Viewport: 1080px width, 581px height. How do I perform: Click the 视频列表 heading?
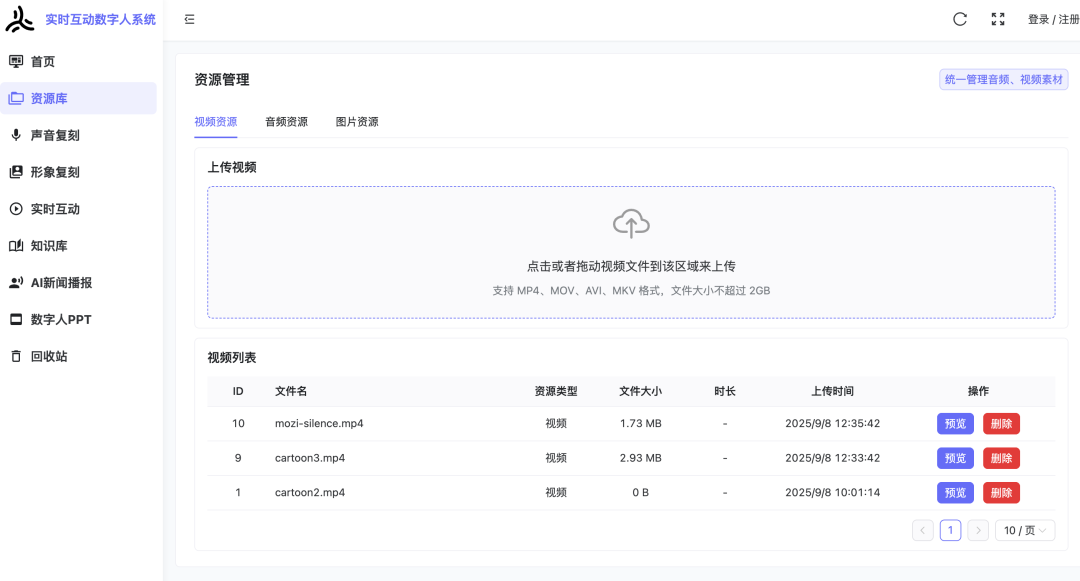pos(232,358)
